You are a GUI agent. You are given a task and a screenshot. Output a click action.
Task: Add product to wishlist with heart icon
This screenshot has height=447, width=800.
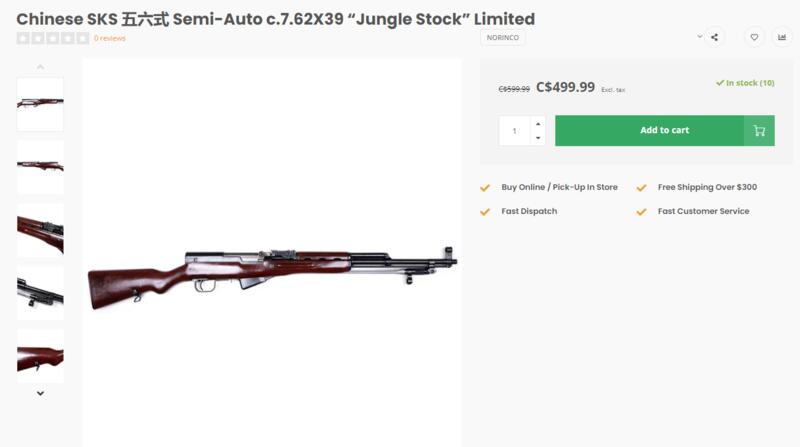[x=755, y=38]
